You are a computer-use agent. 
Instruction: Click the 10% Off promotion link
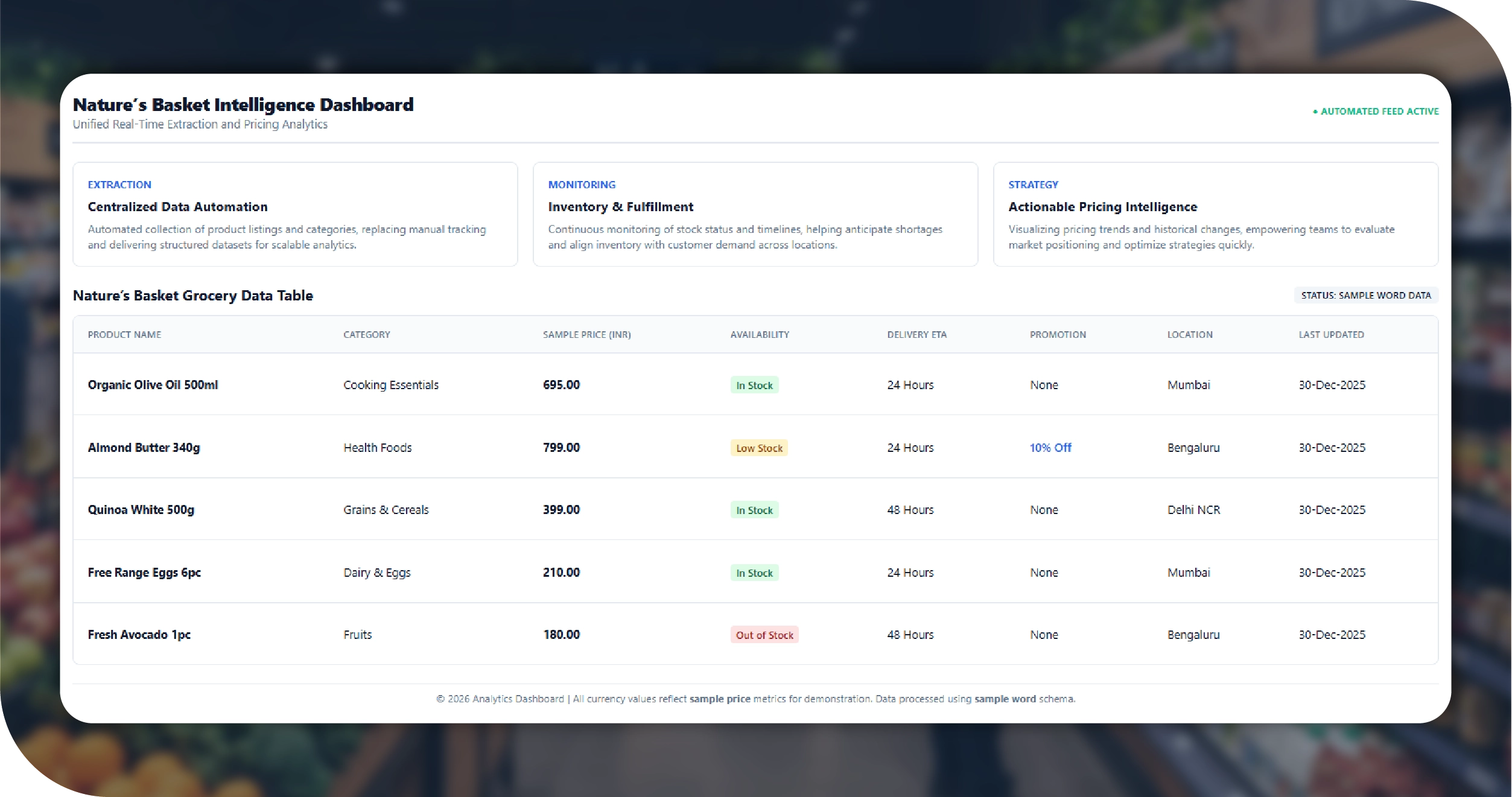pyautogui.click(x=1050, y=448)
